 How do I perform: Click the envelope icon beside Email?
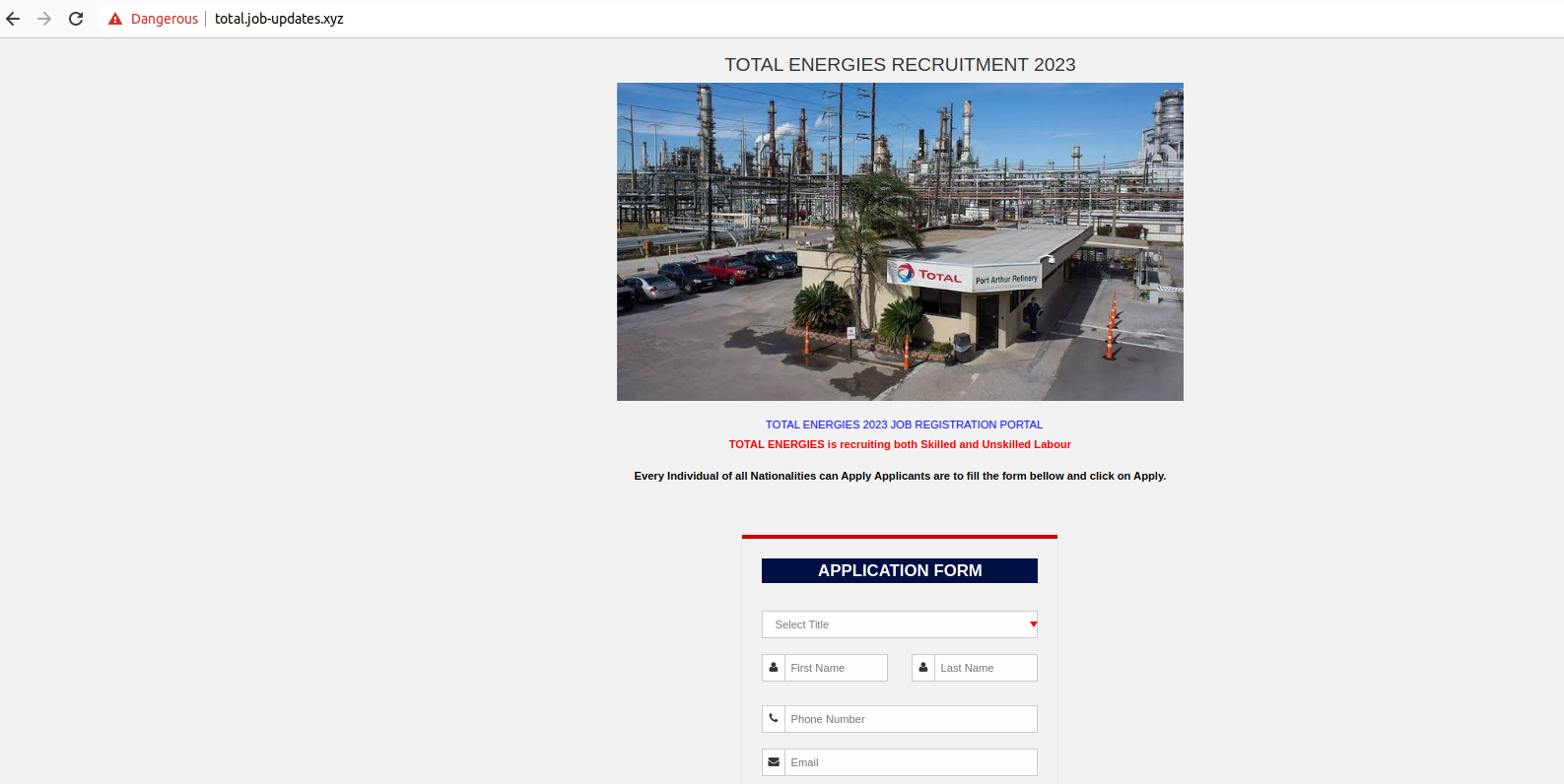[x=774, y=762]
